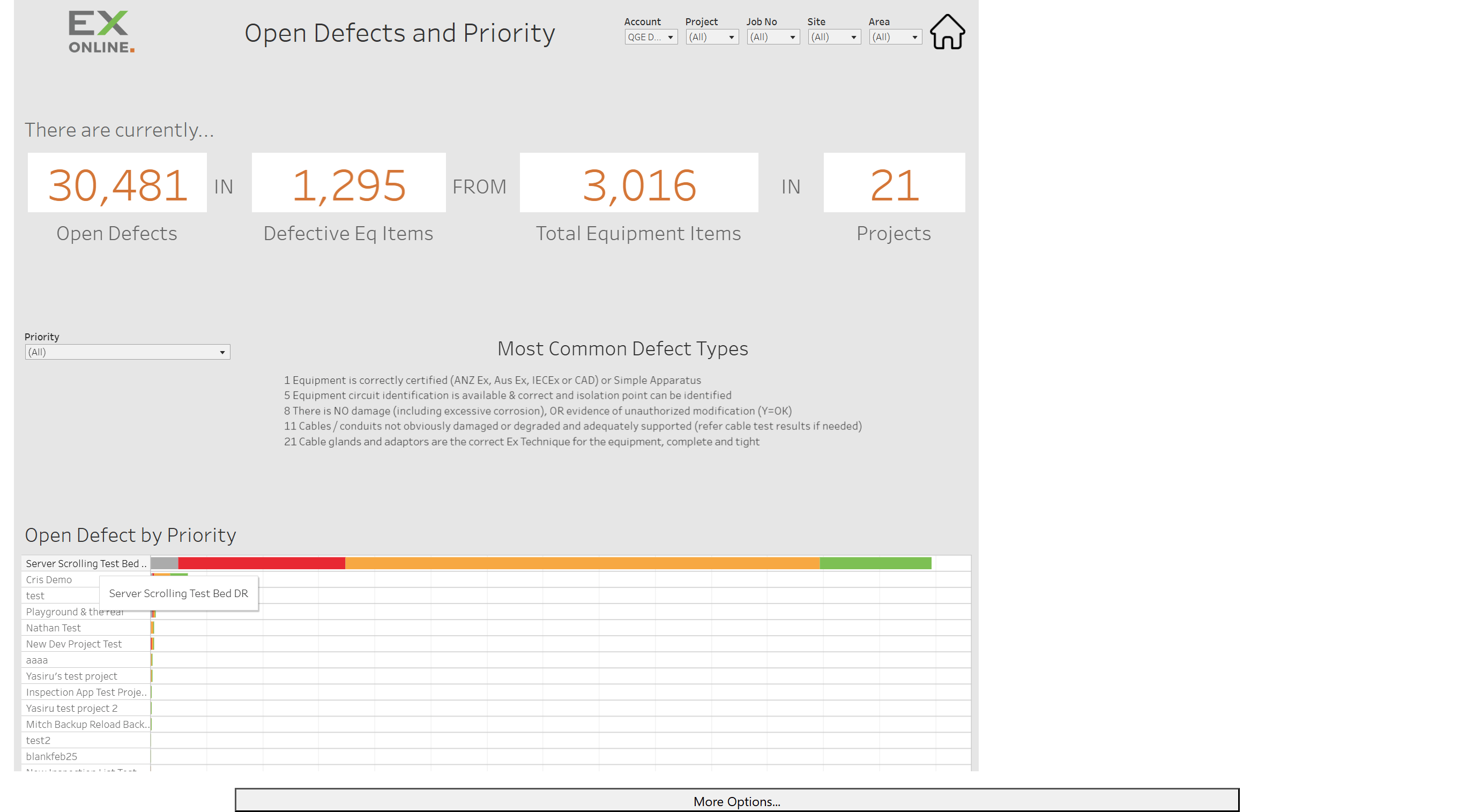1474x812 pixels.
Task: Open the Area filter dropdown
Action: [x=896, y=37]
